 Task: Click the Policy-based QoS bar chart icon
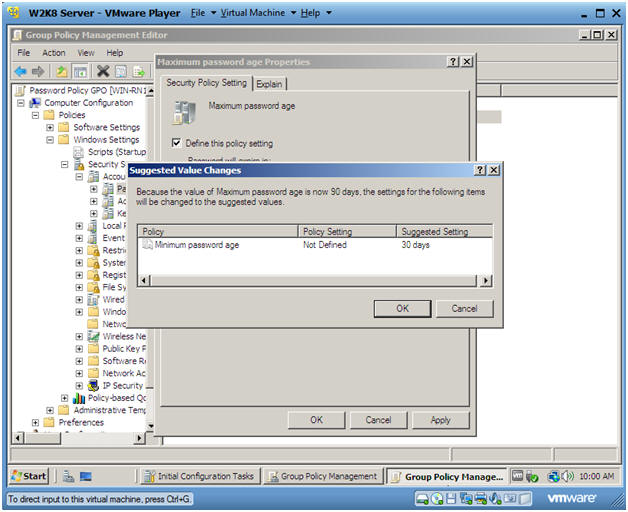coord(79,398)
